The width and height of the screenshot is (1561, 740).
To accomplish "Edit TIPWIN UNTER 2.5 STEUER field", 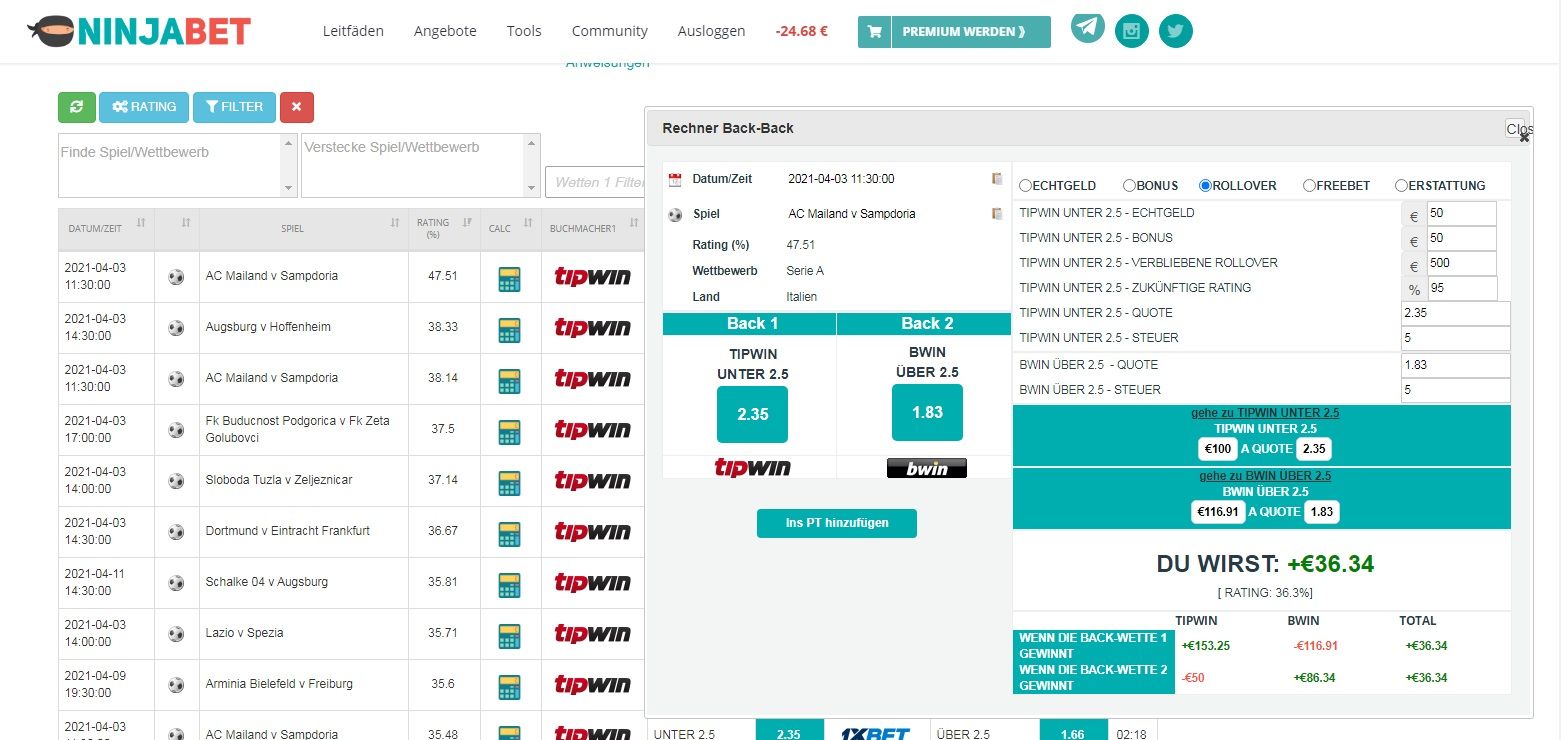I will pos(1456,339).
